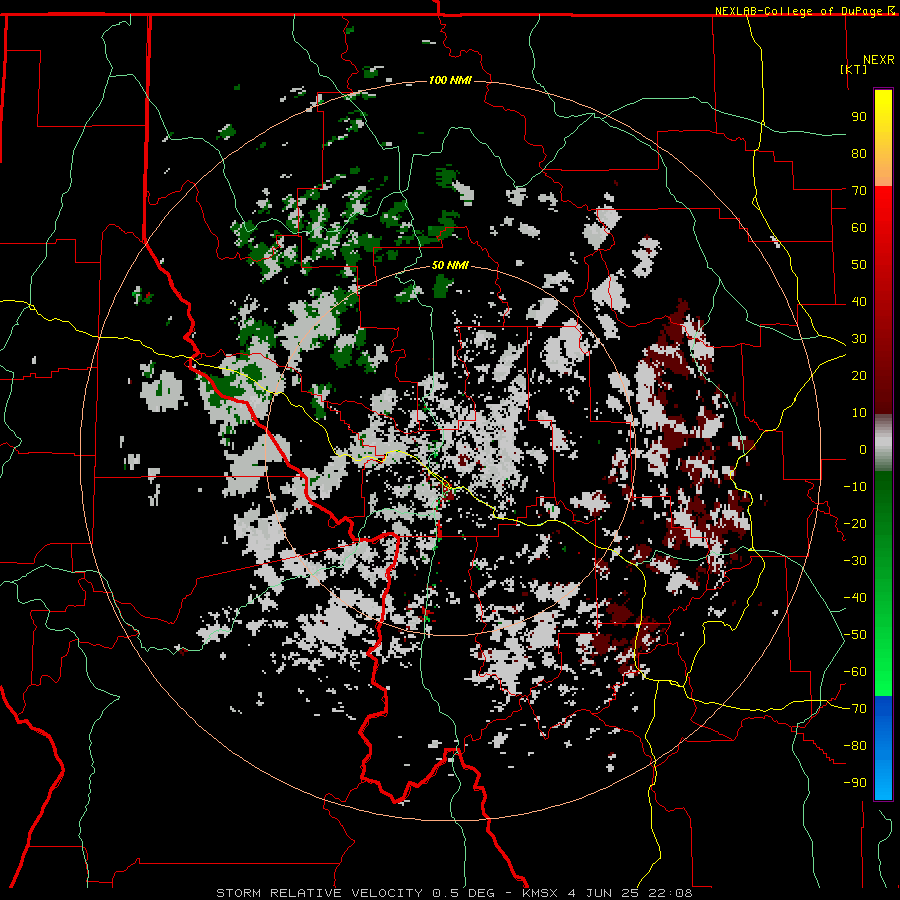900x900 pixels.
Task: Click the 70 value on the velocity scale
Action: (x=859, y=191)
